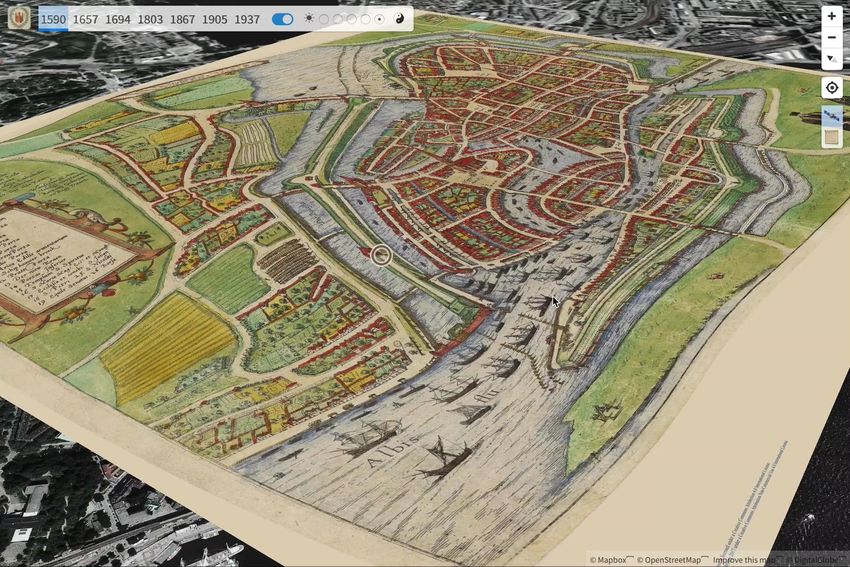Click the sun brightness icon
The height and width of the screenshot is (567, 850).
(x=309, y=18)
